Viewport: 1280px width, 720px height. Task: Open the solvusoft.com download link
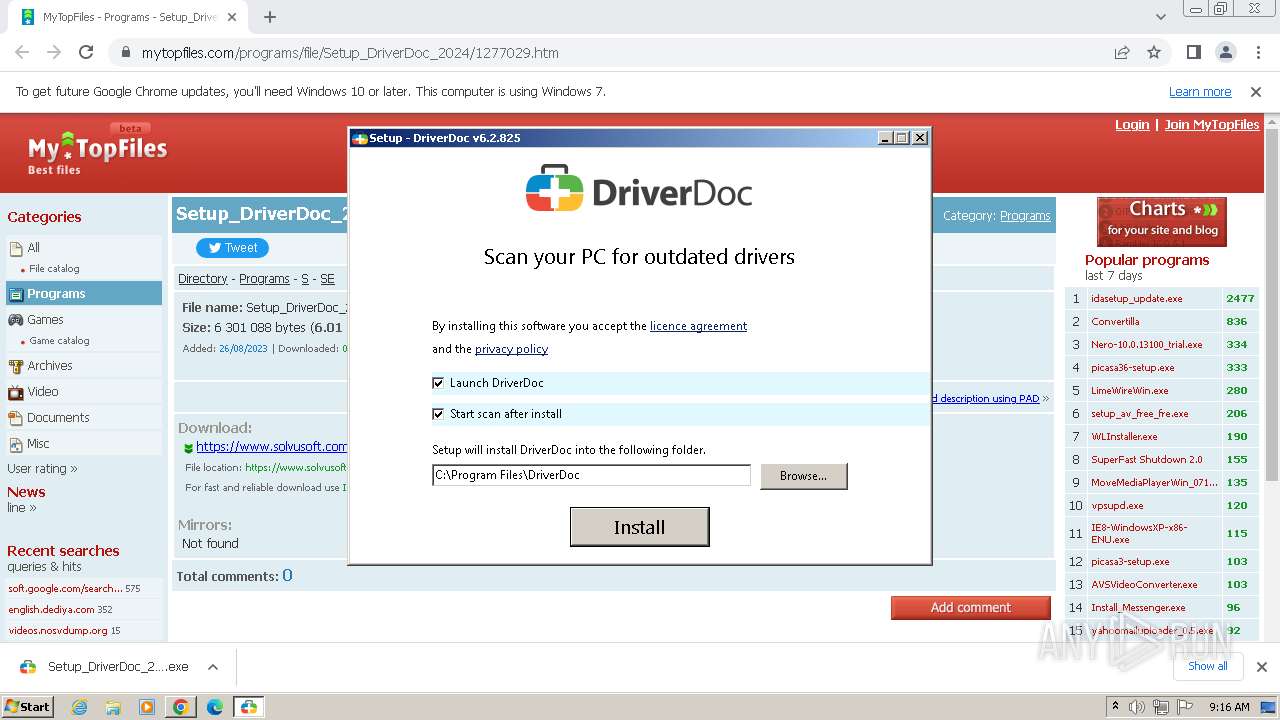[271, 447]
